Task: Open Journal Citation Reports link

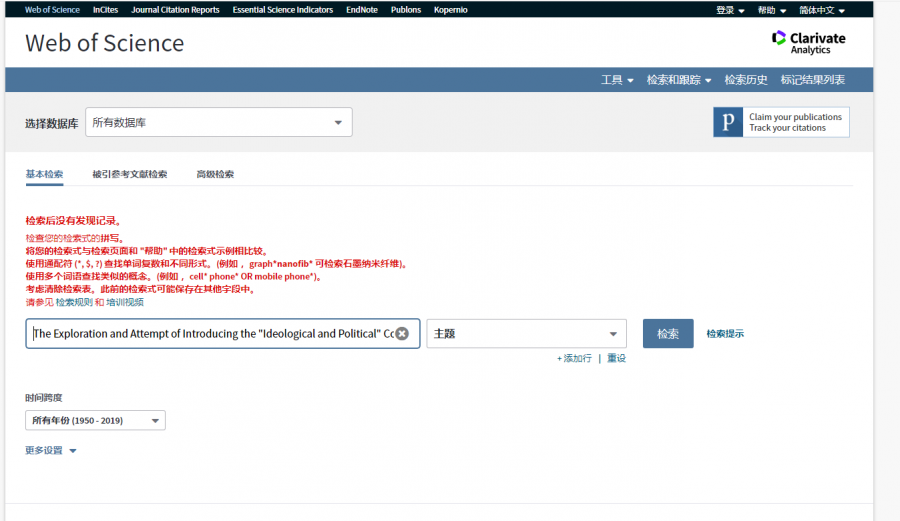Action: (x=175, y=10)
